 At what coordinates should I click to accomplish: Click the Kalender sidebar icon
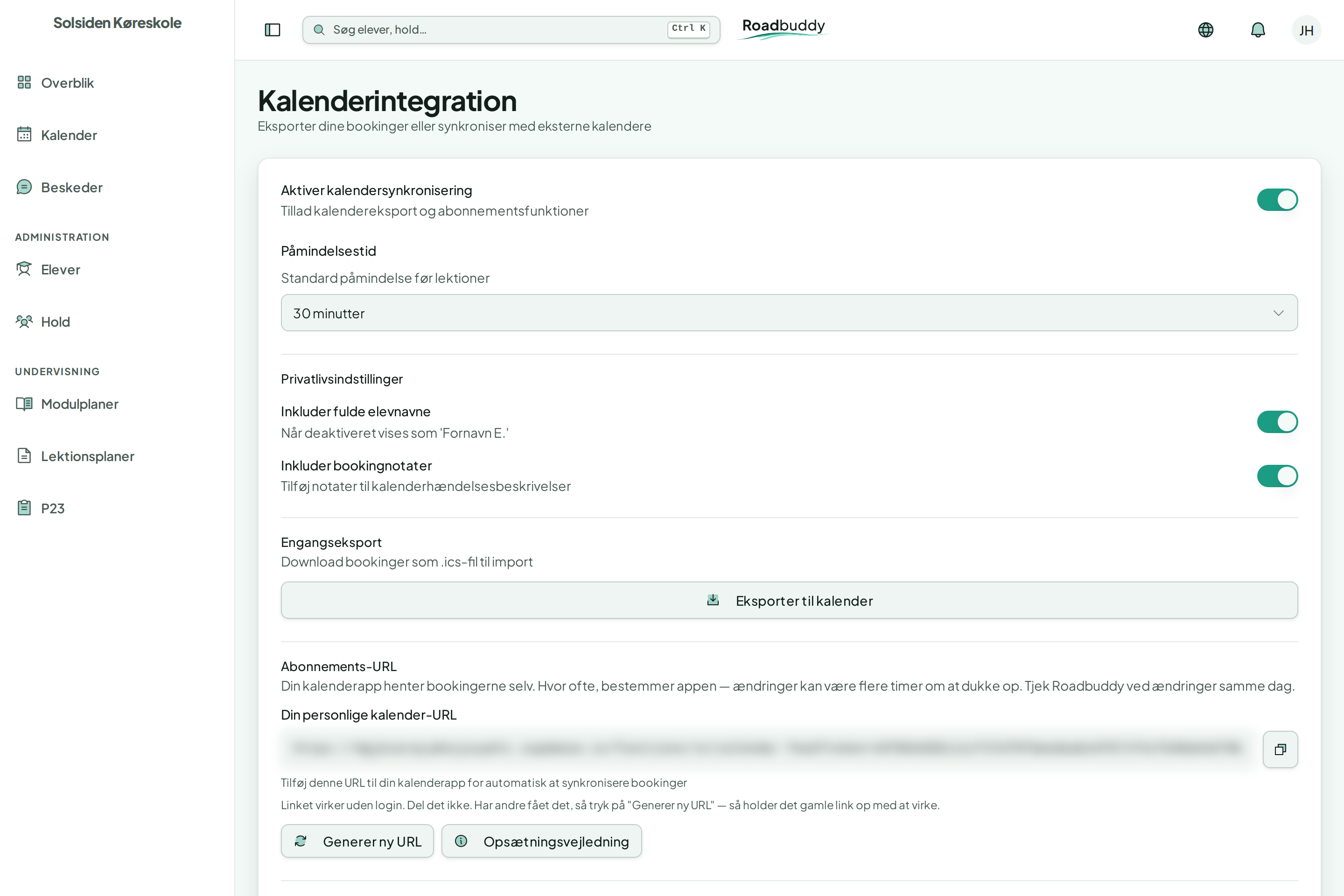24,134
